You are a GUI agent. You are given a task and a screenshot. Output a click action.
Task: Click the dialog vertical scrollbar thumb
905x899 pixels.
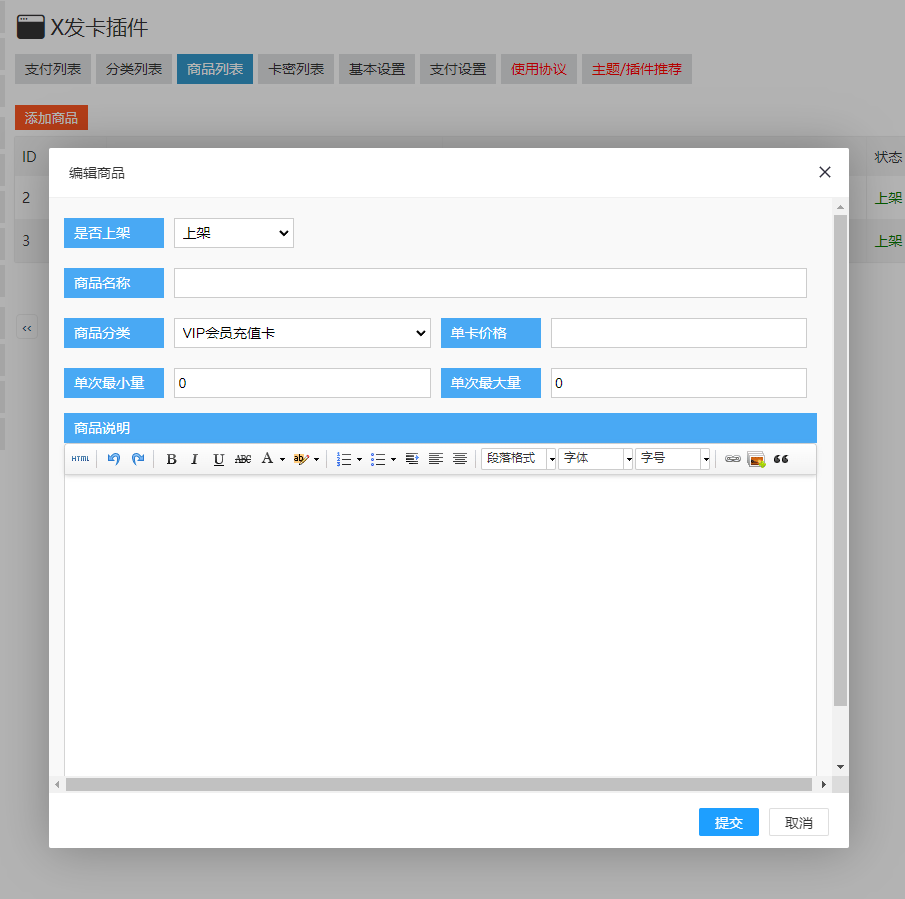tap(840, 460)
